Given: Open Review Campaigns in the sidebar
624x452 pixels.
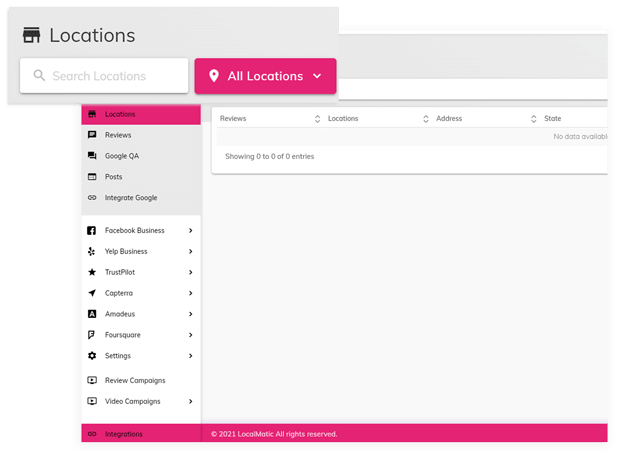Looking at the screenshot, I should 141,380.
